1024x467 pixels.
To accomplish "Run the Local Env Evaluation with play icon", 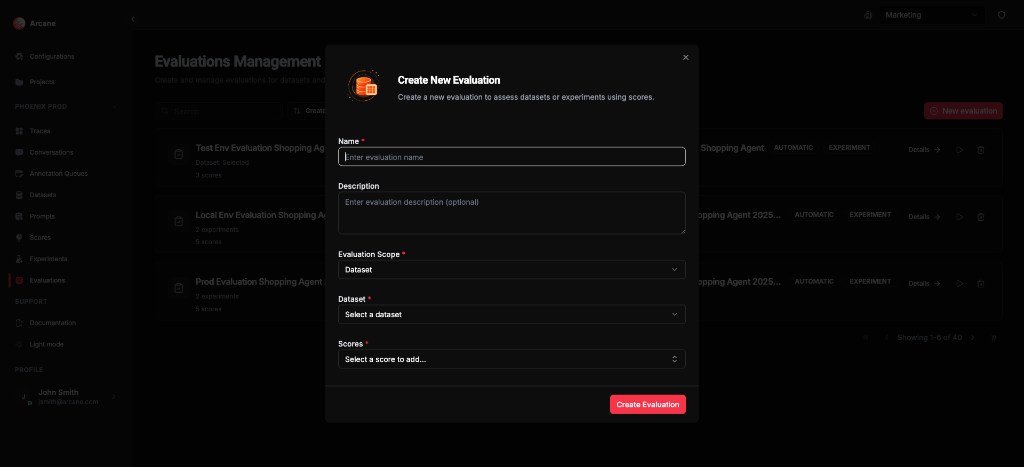I will (959, 217).
